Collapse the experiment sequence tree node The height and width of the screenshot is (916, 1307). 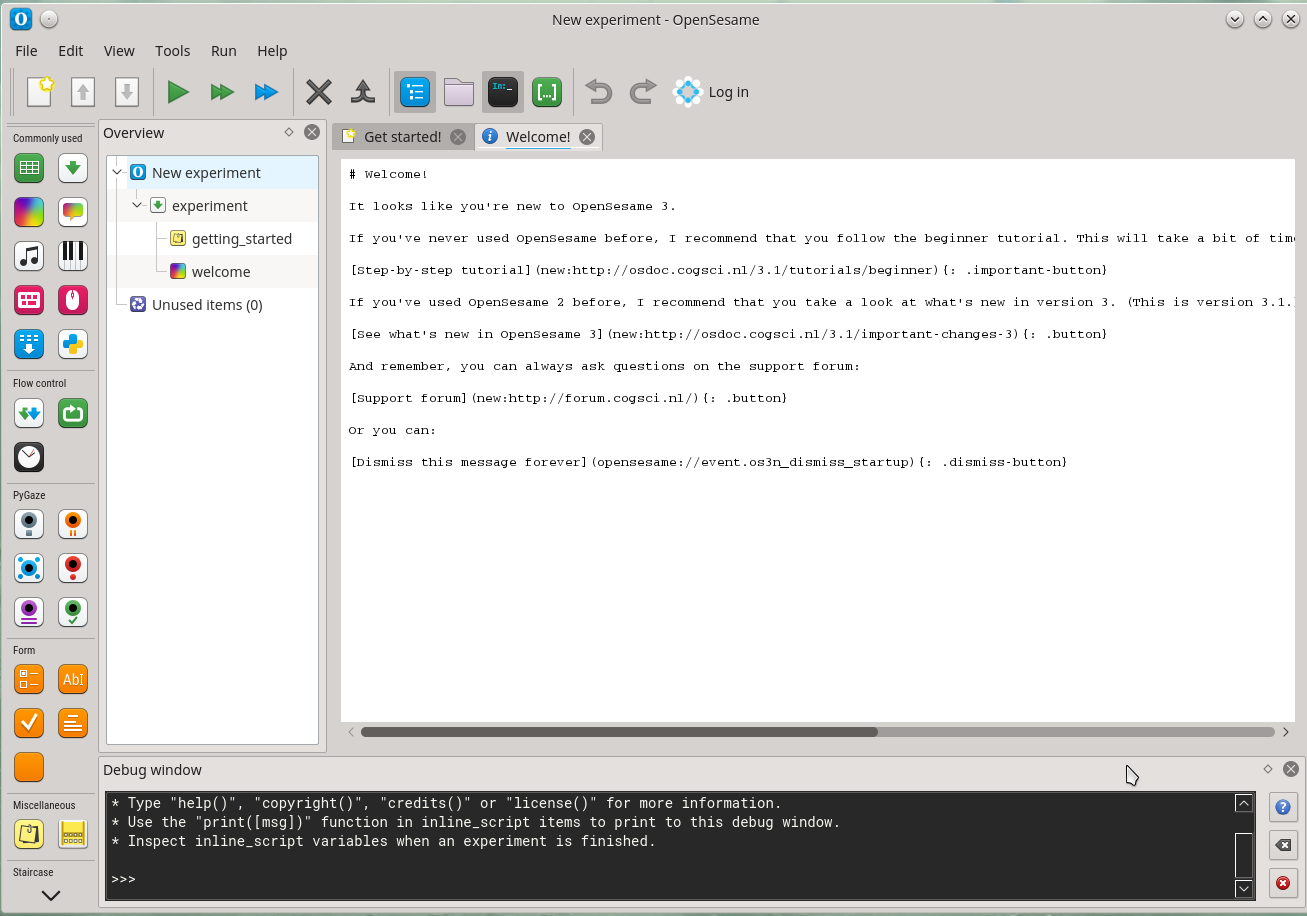coord(138,205)
